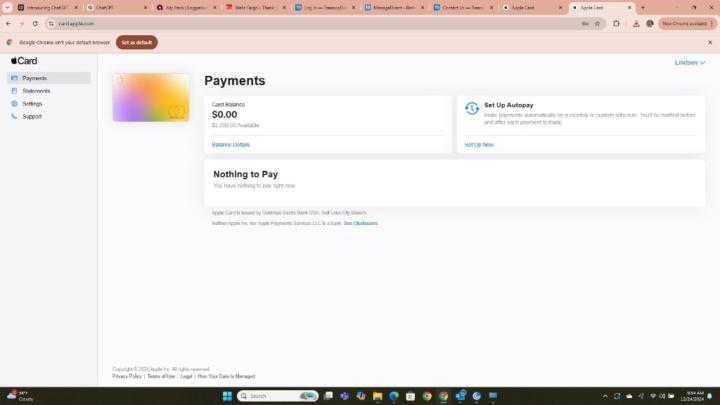Click the Statements document icon in sidebar
720x405 pixels.
[x=14, y=91]
